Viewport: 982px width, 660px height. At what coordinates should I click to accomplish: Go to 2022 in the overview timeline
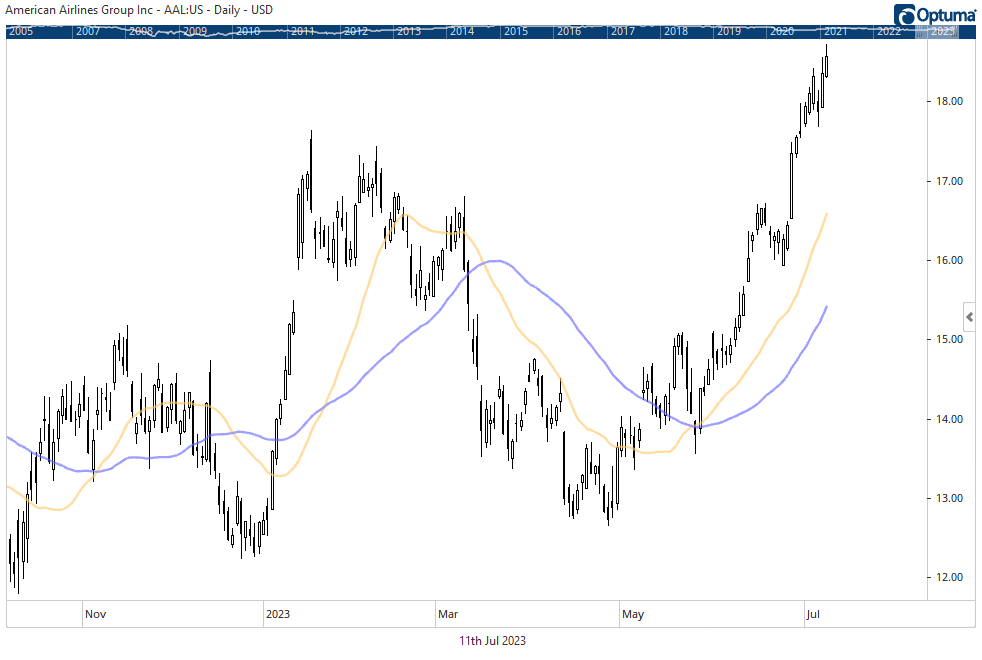pyautogui.click(x=889, y=31)
